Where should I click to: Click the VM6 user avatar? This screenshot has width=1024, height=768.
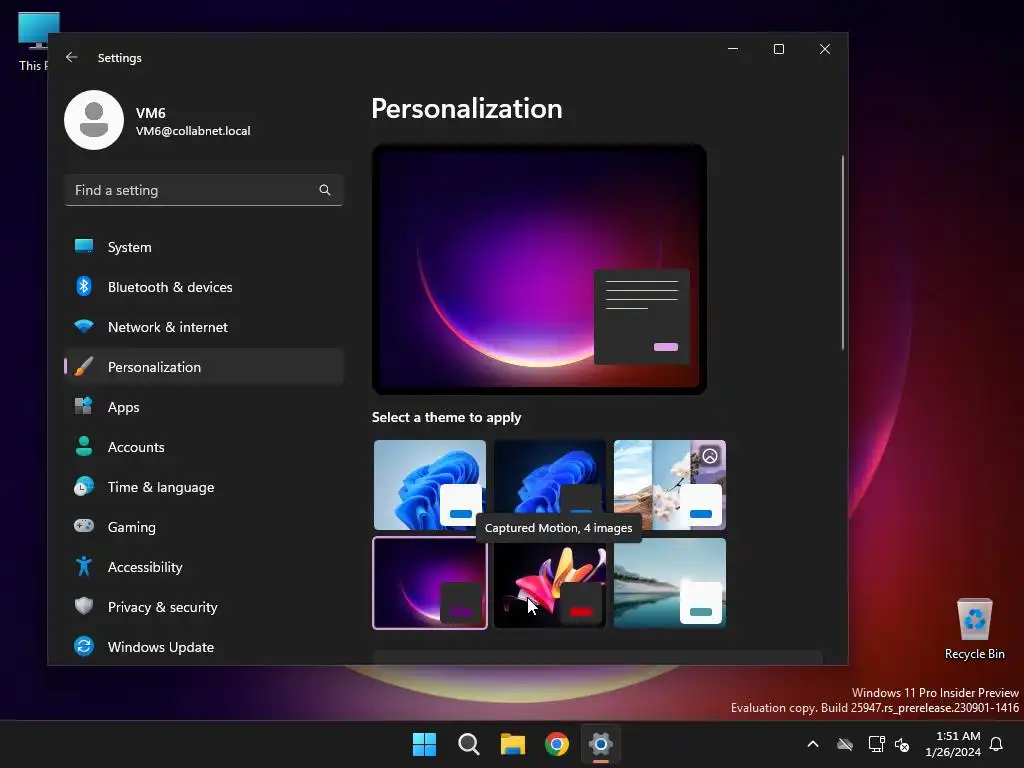point(94,120)
